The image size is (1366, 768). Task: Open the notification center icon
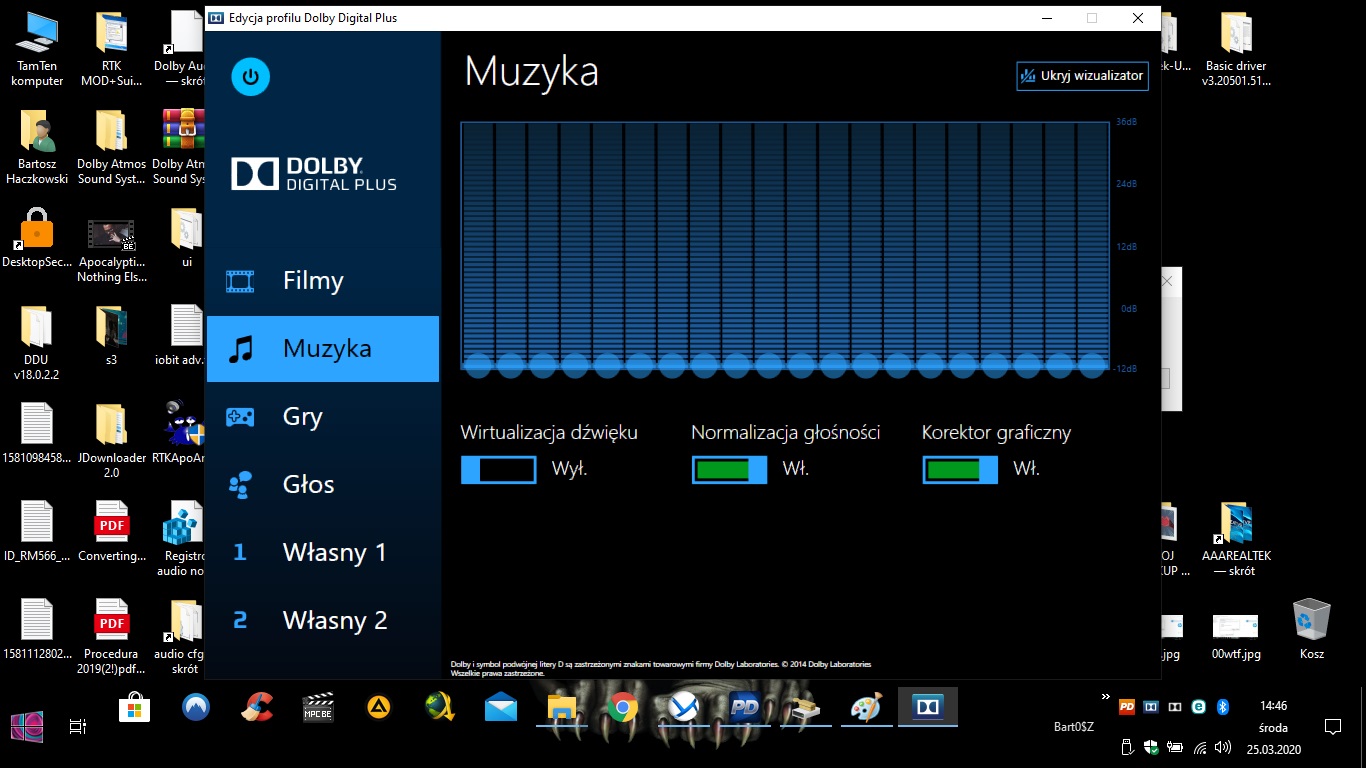(x=1332, y=727)
